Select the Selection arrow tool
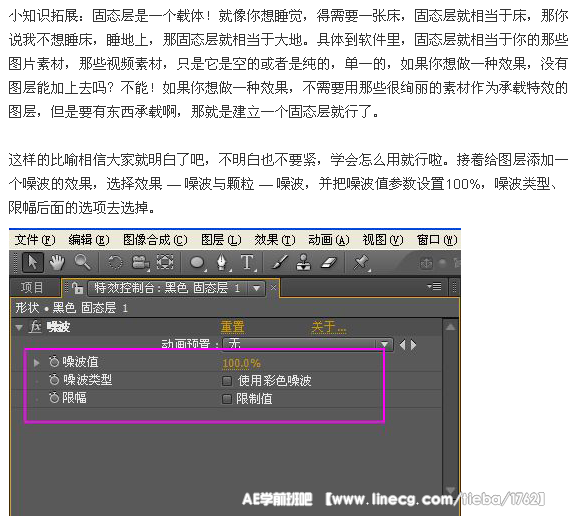The height and width of the screenshot is (516, 578). 33,263
